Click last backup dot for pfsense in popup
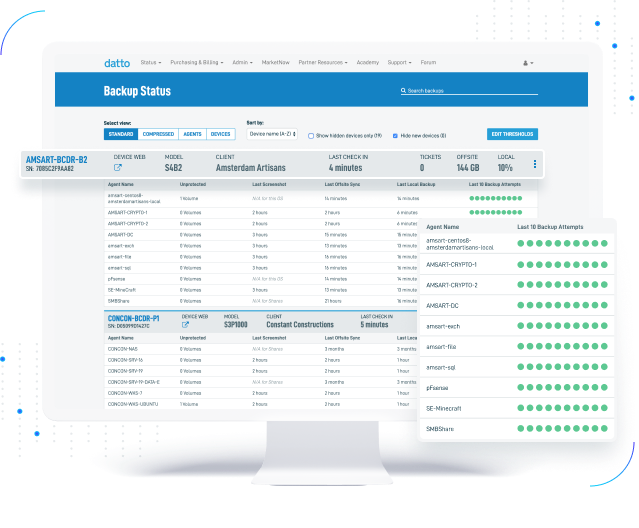This screenshot has height=528, width=639. (x=604, y=387)
